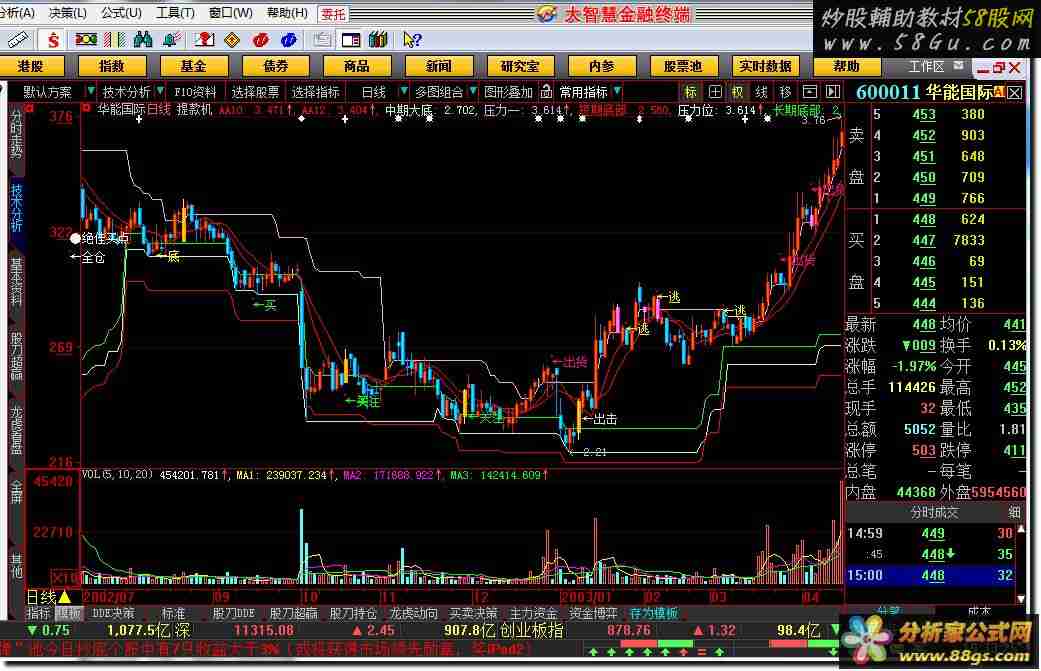This screenshot has width=1041, height=671.
Task: Click the alarm bell alert icon
Action: [x=172, y=40]
